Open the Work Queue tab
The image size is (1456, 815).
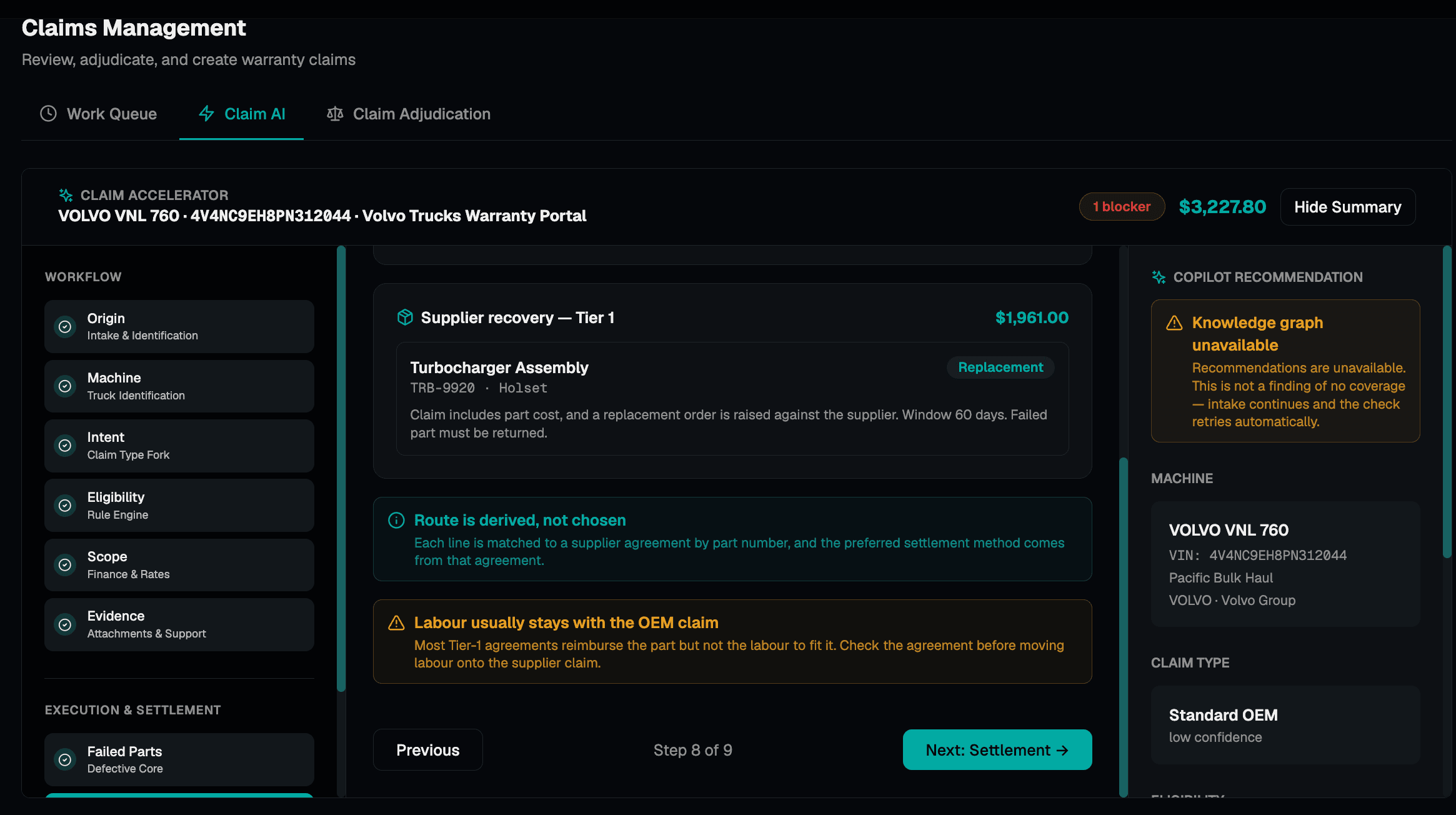coord(99,114)
